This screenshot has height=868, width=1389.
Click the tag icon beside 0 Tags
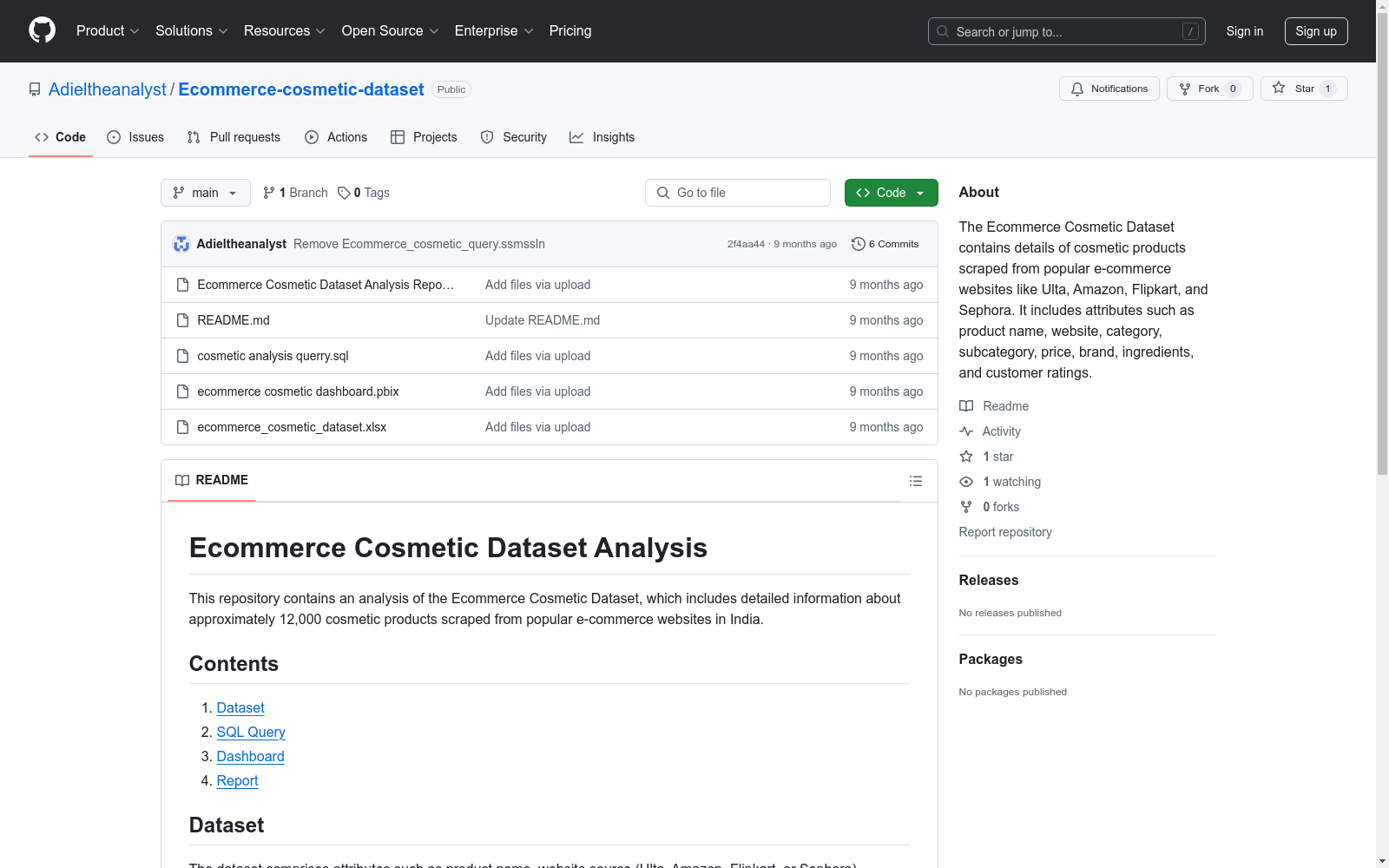click(344, 193)
